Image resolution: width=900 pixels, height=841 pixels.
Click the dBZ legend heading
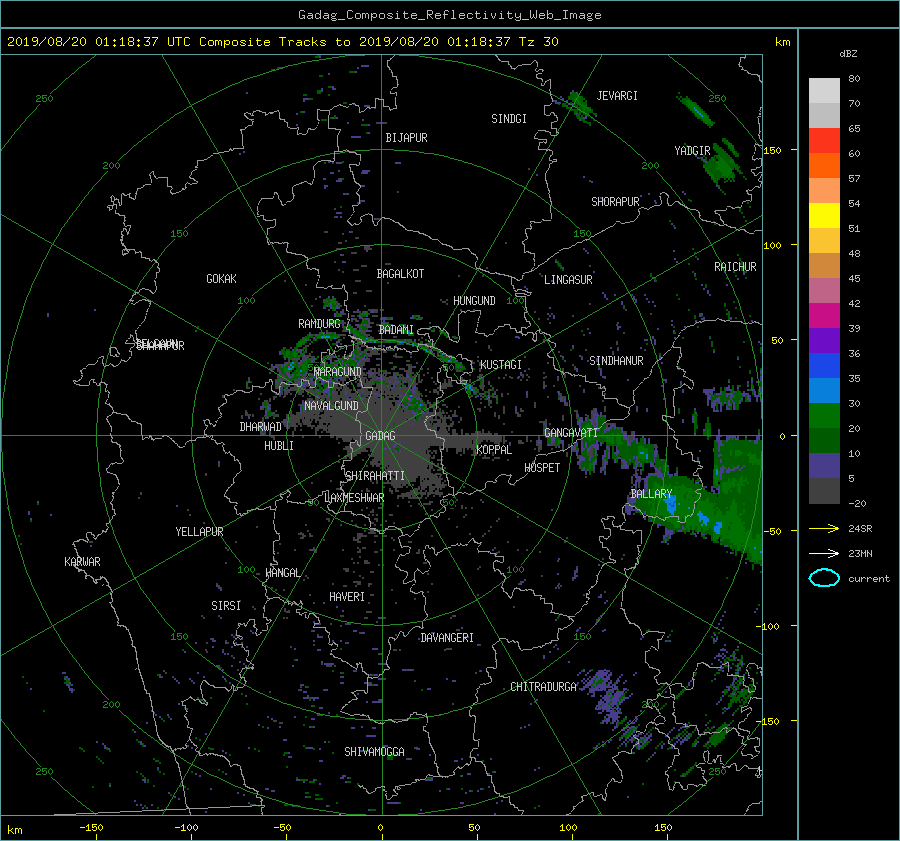(848, 54)
